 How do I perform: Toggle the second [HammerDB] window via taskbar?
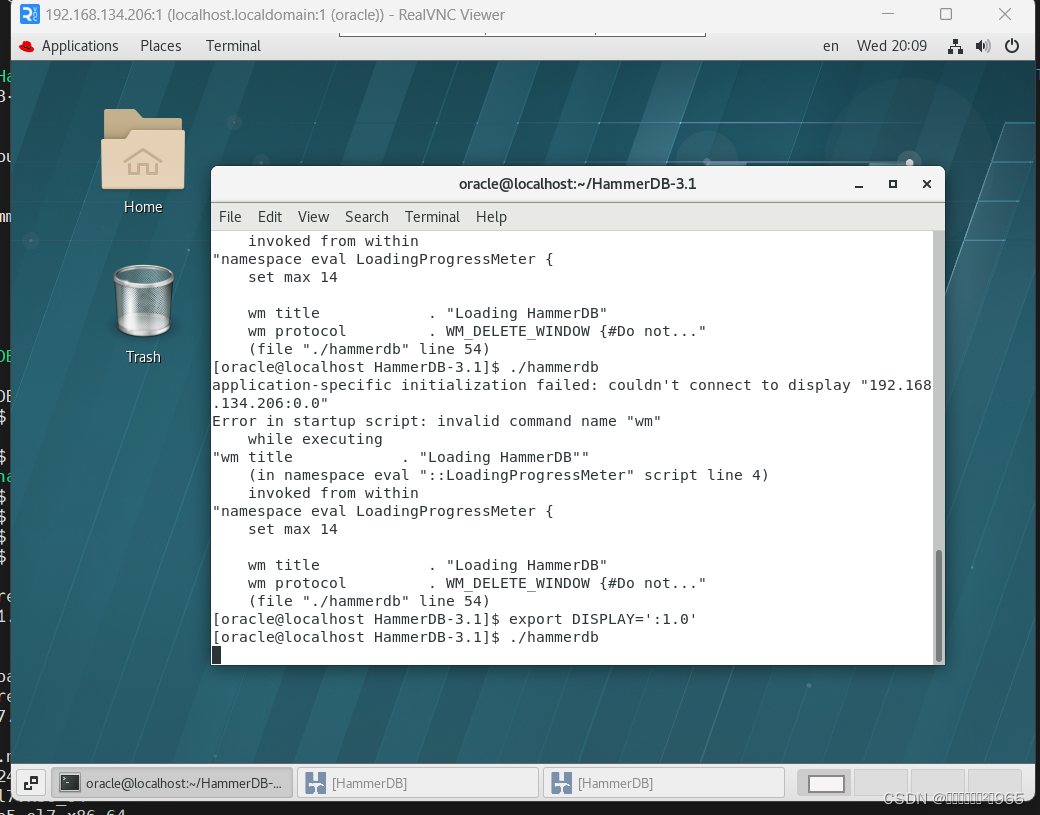(x=663, y=782)
